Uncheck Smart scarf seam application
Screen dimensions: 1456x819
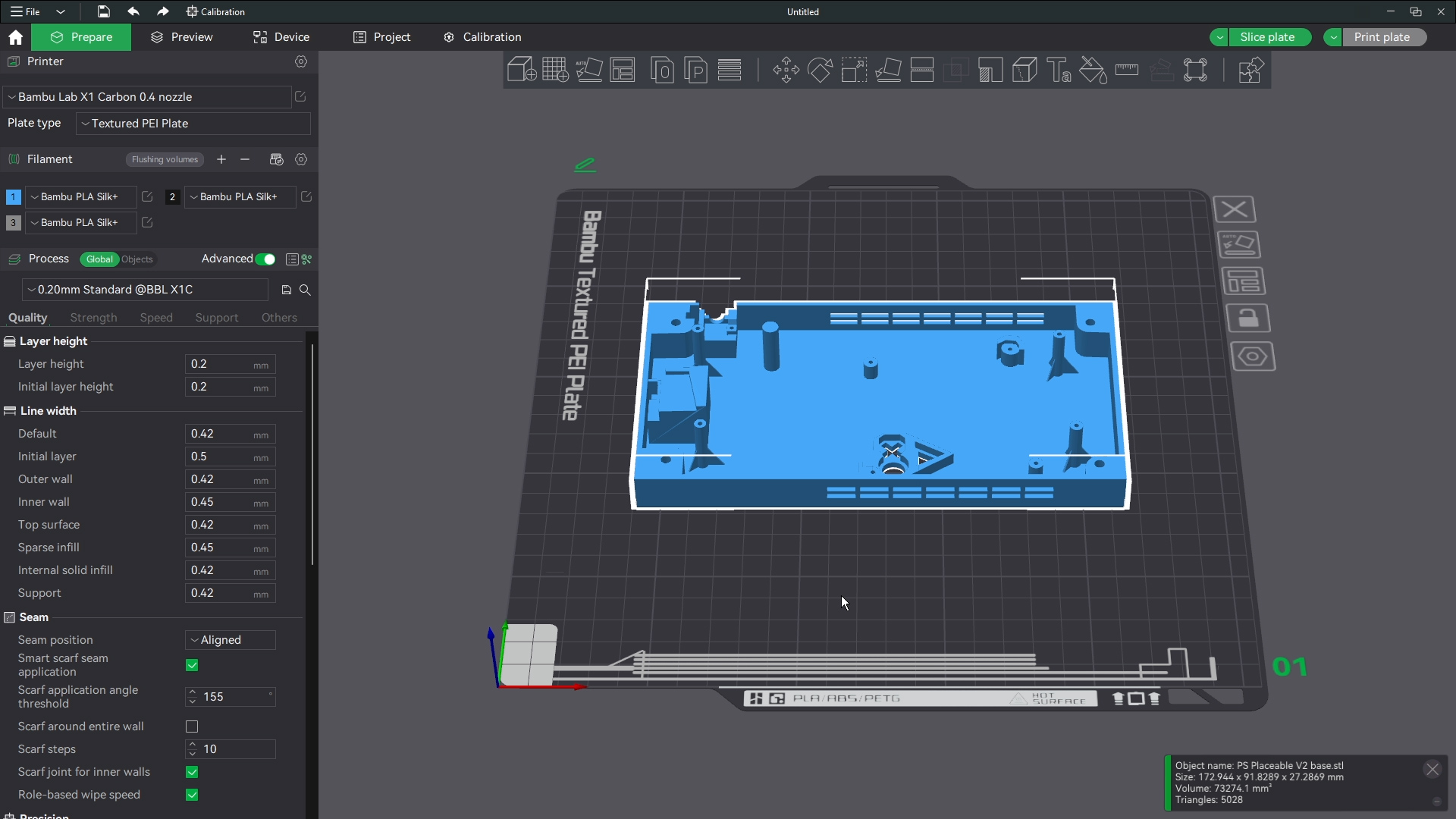[192, 665]
